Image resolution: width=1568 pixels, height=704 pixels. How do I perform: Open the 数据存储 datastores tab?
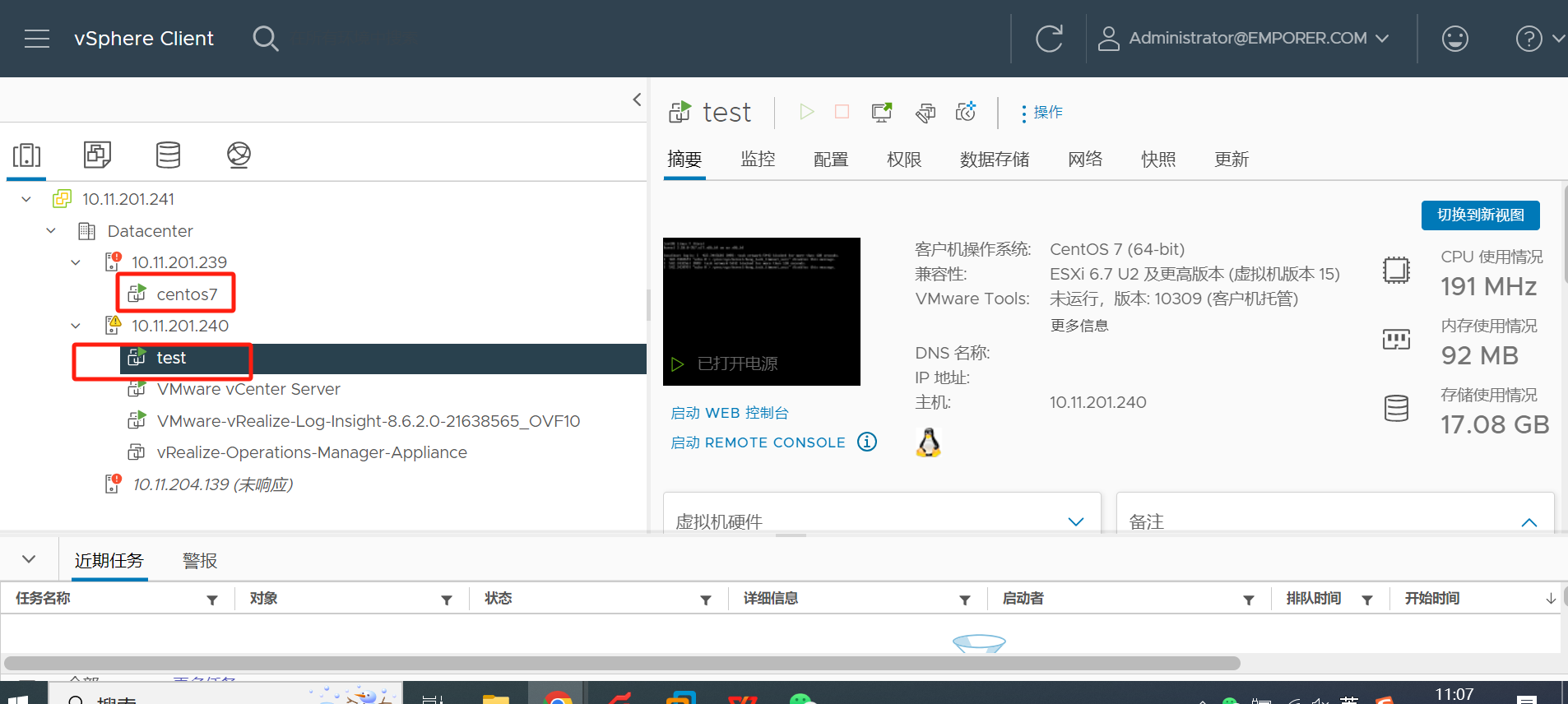coord(995,160)
